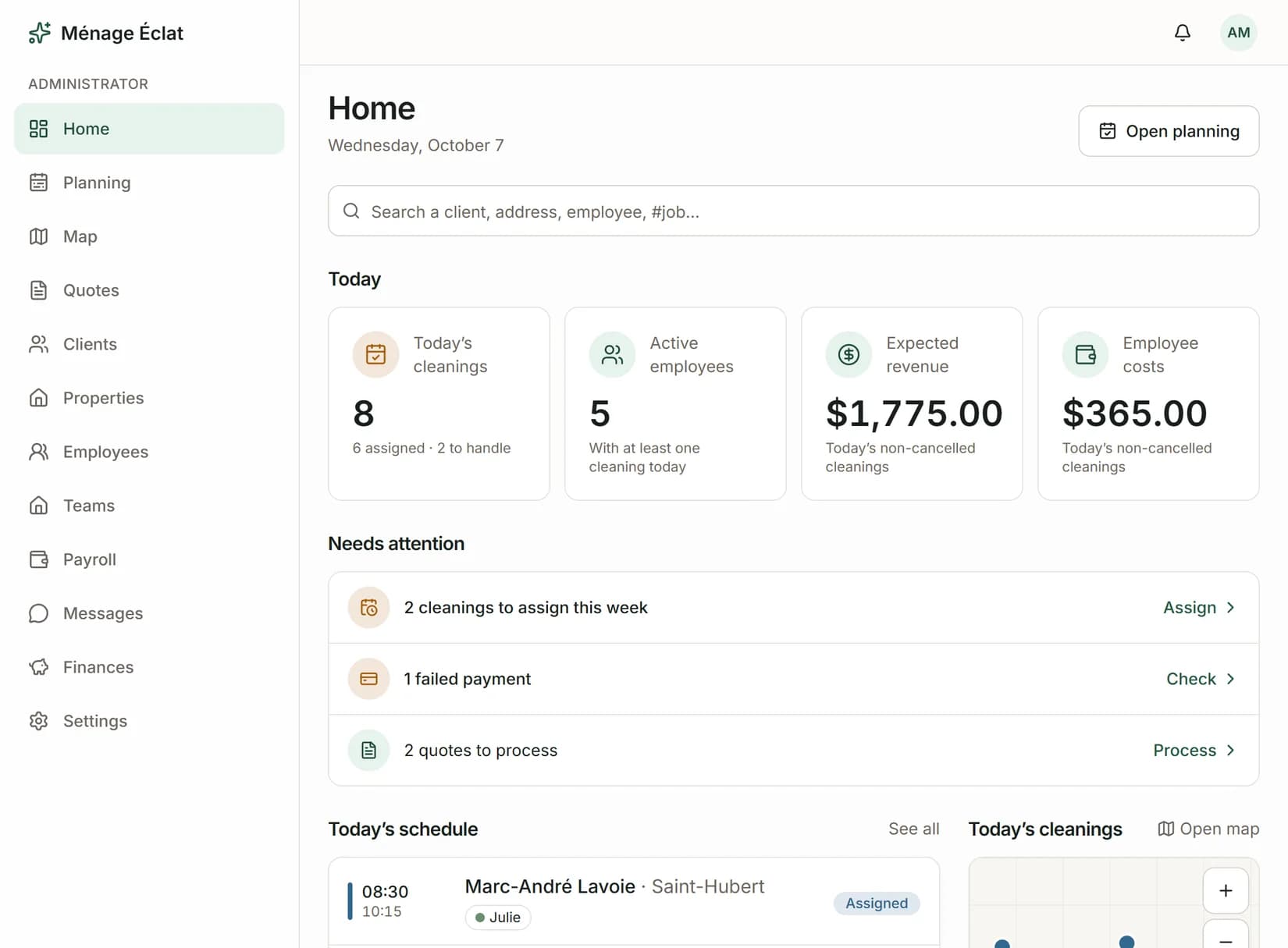
Task: Click the Open planning button
Action: tap(1169, 131)
